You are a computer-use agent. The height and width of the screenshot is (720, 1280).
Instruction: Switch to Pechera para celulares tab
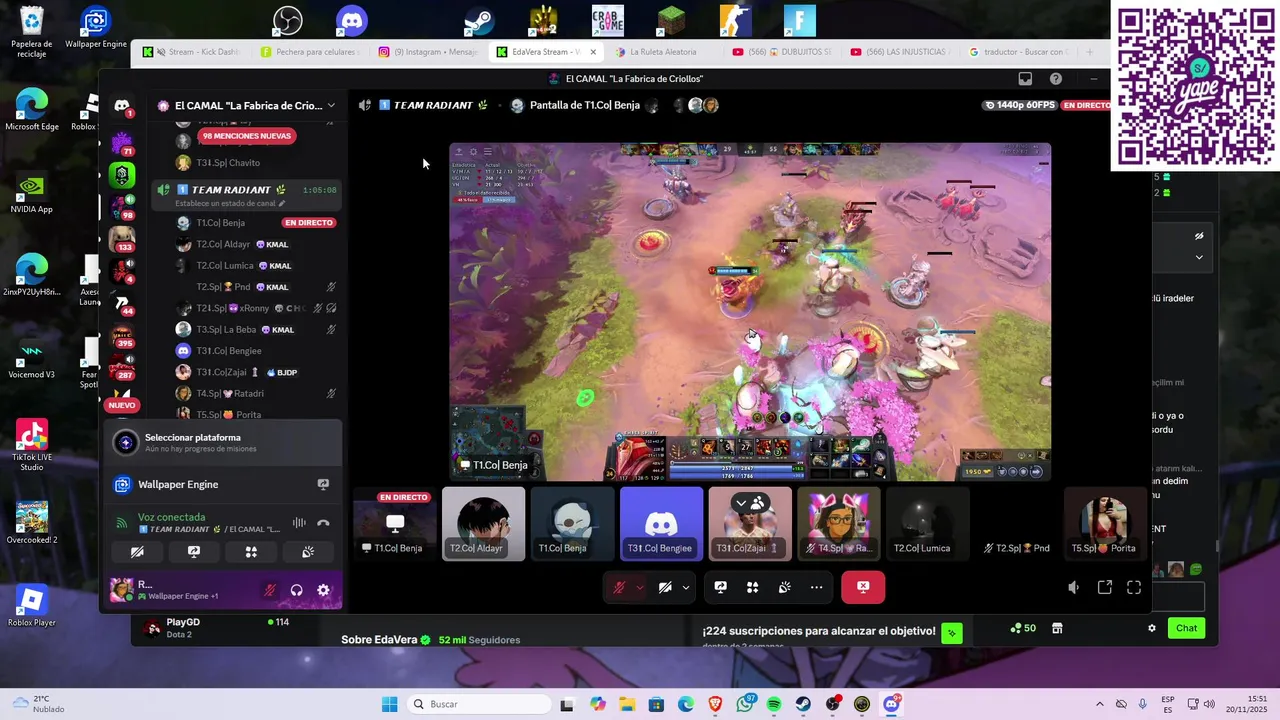click(x=310, y=52)
